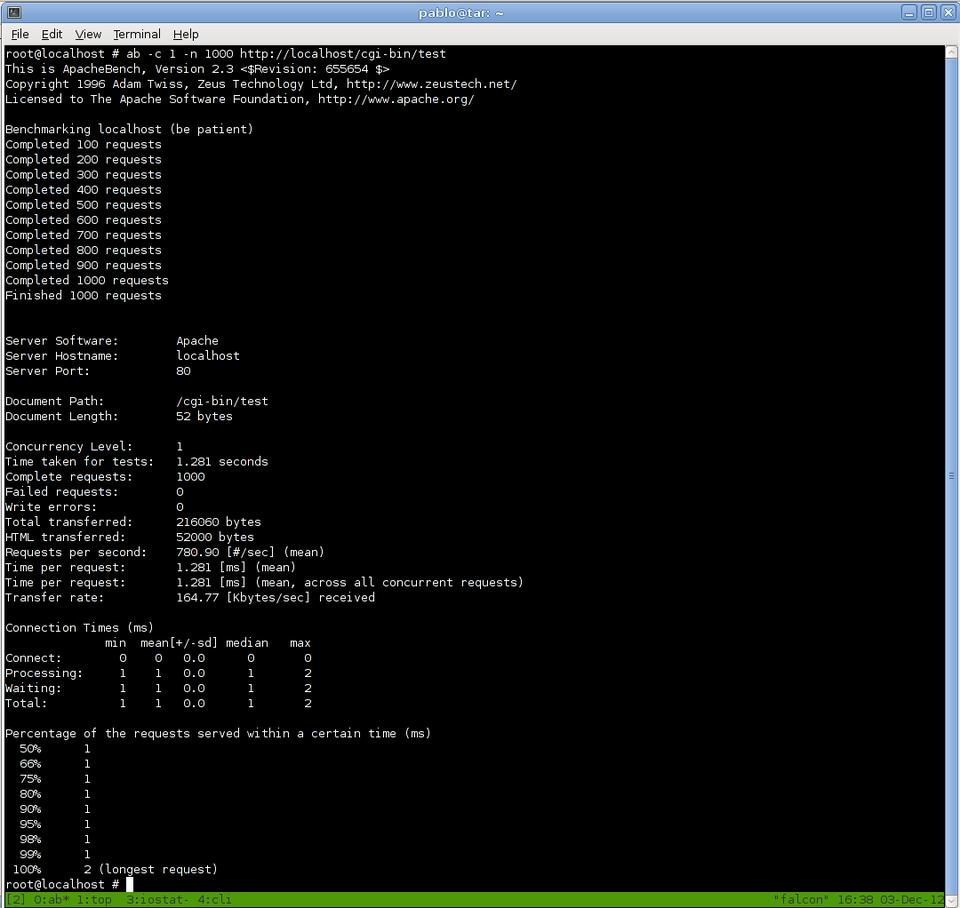Select the 0:ab tmux window tab
This screenshot has width=960, height=908.
[x=51, y=900]
